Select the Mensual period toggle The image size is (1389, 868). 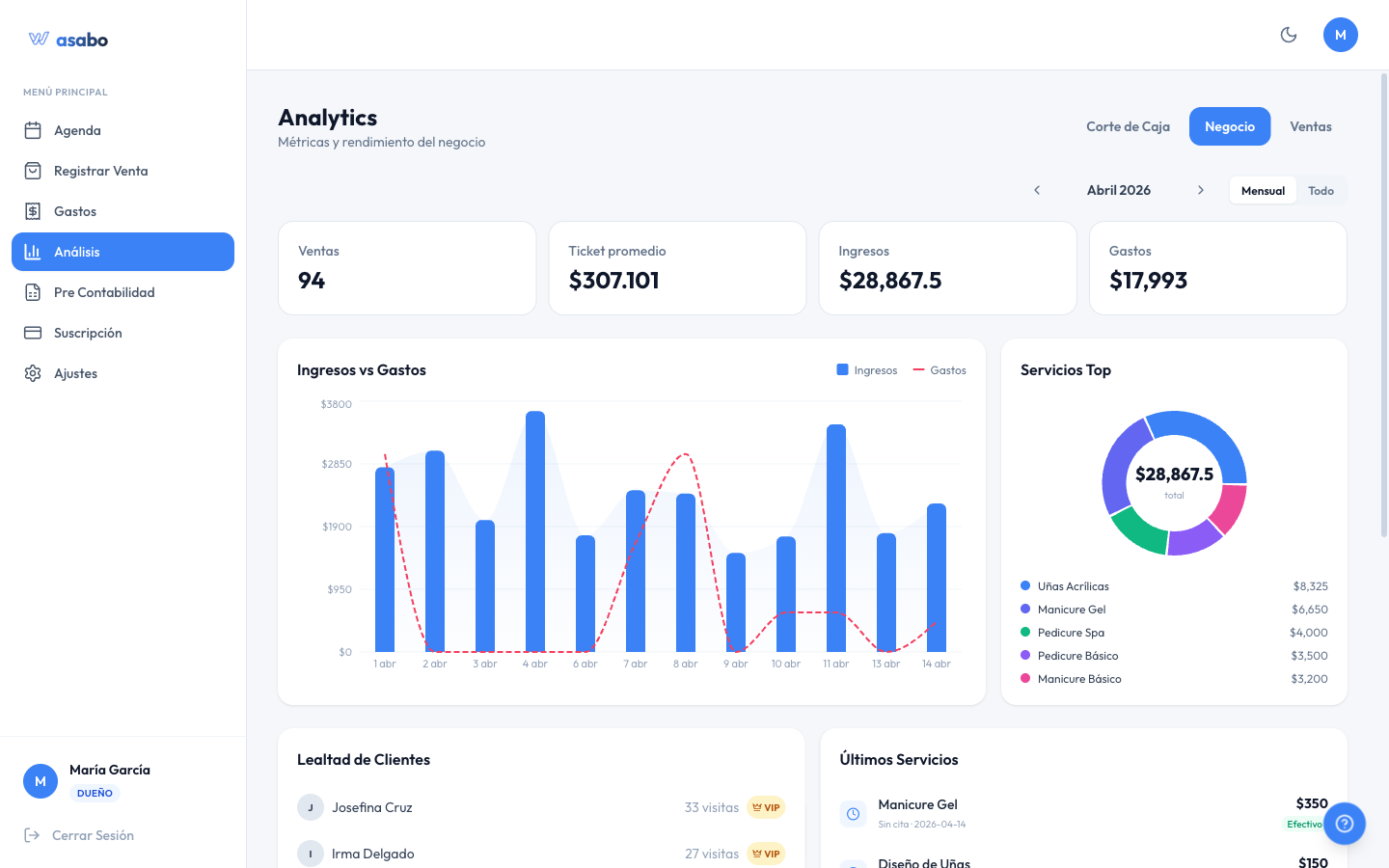(x=1263, y=191)
